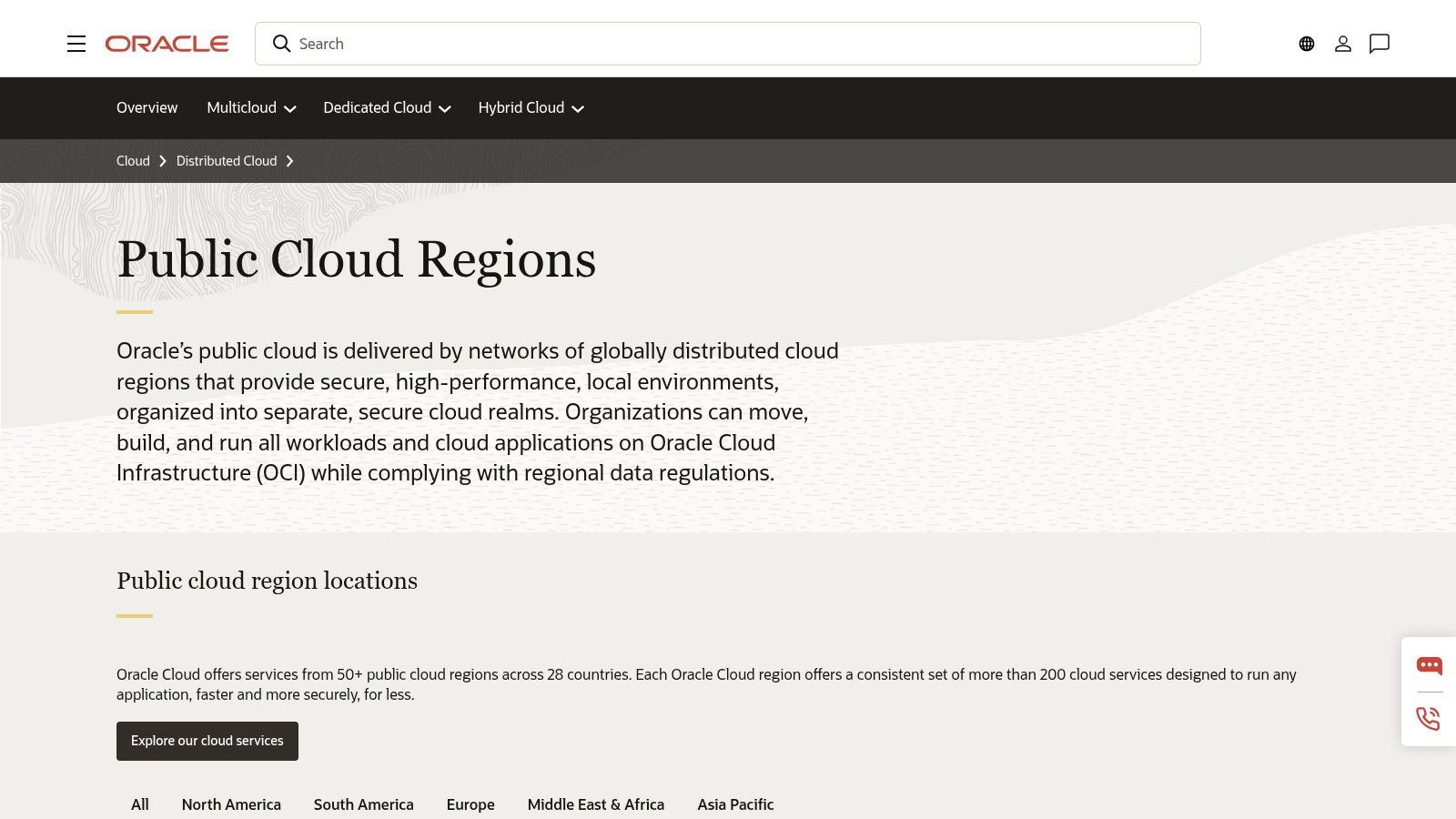Open the account sign-in icon
Viewport: 1456px width, 819px height.
(x=1343, y=44)
